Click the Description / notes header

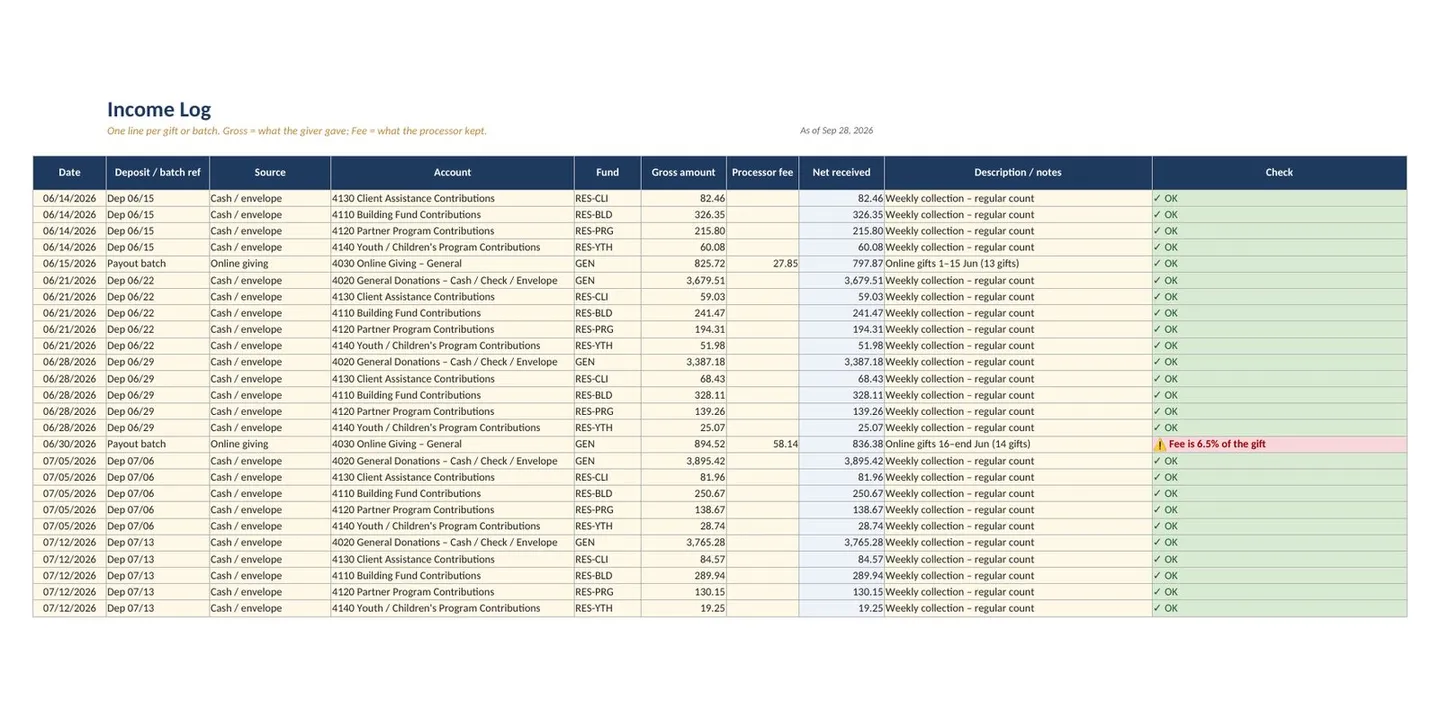point(1018,172)
